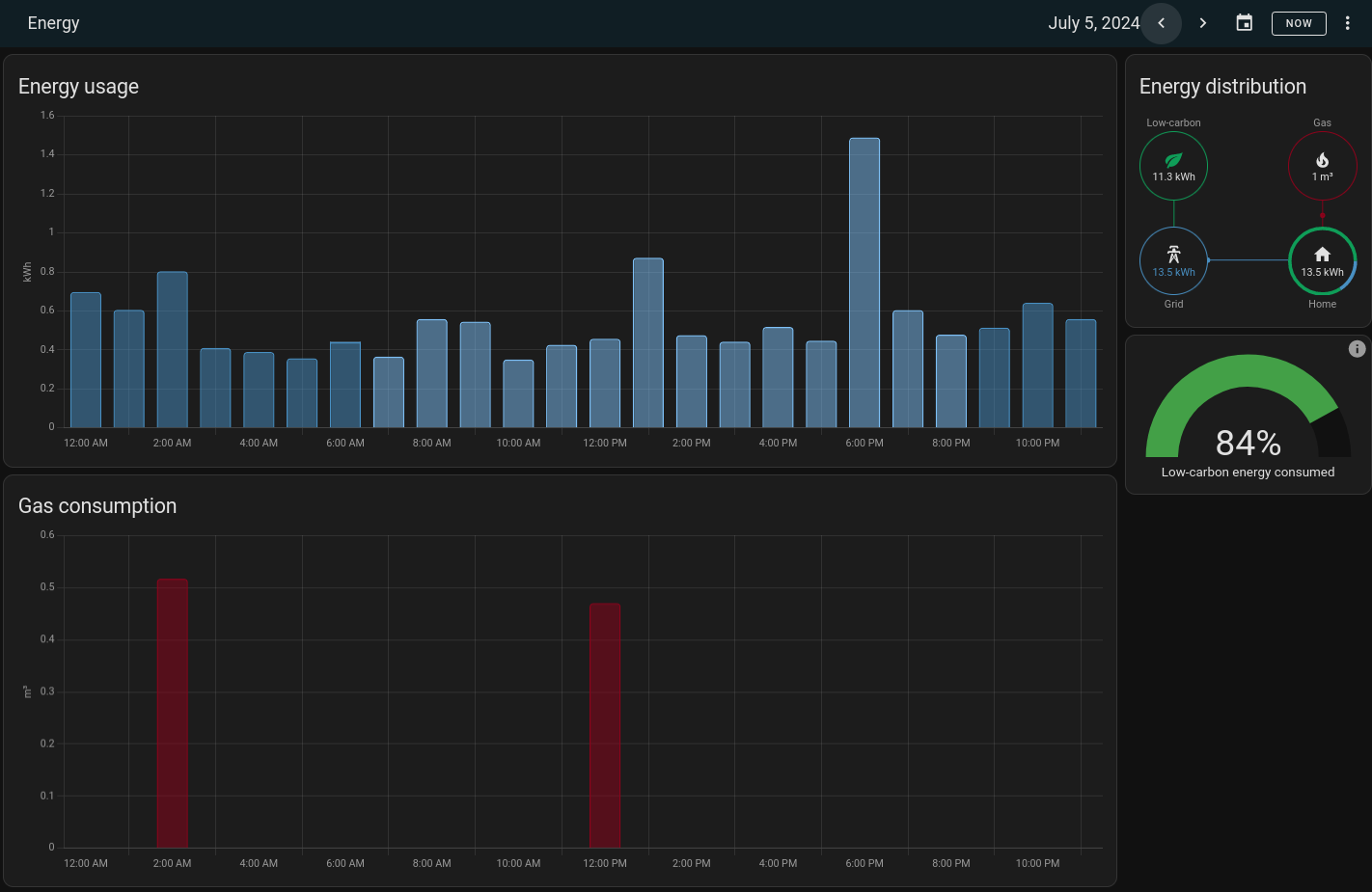This screenshot has height=892, width=1372.
Task: Click the Gas flame circle
Action: [x=1322, y=166]
